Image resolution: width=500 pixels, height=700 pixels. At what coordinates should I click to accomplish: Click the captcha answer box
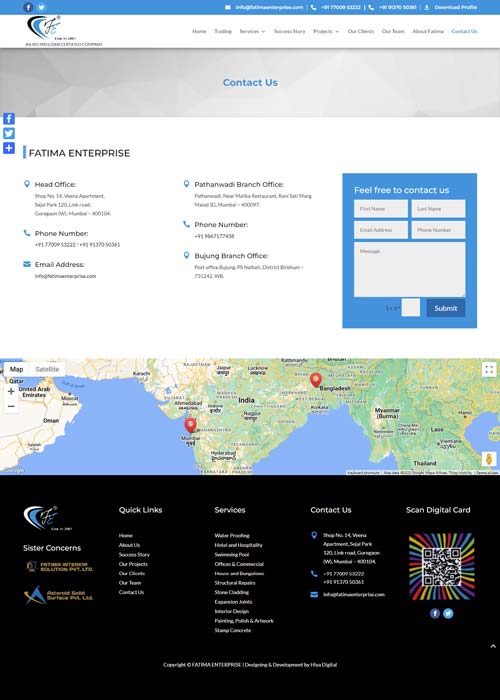[411, 308]
